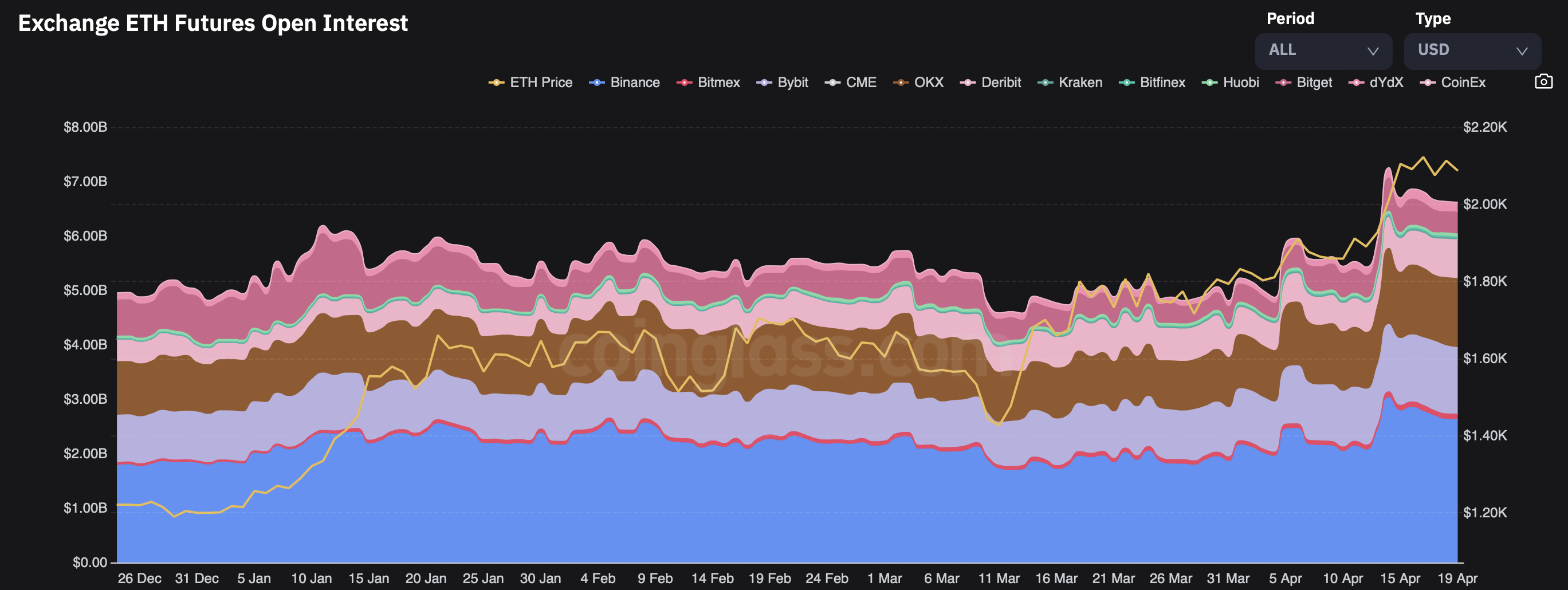
Task: Toggle the Huobi series label
Action: pos(1240,83)
